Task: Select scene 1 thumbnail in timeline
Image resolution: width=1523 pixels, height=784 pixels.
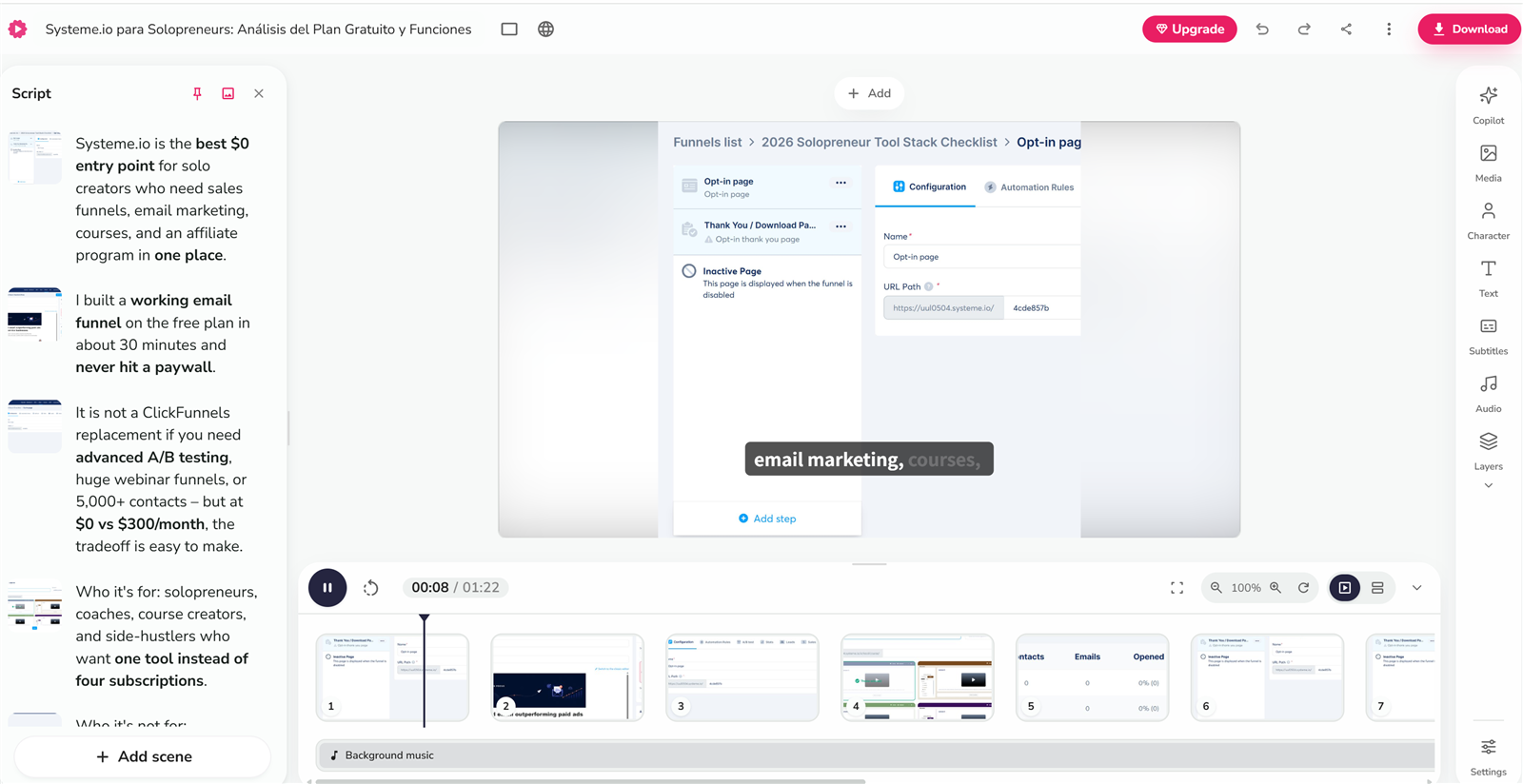Action: coord(392,677)
